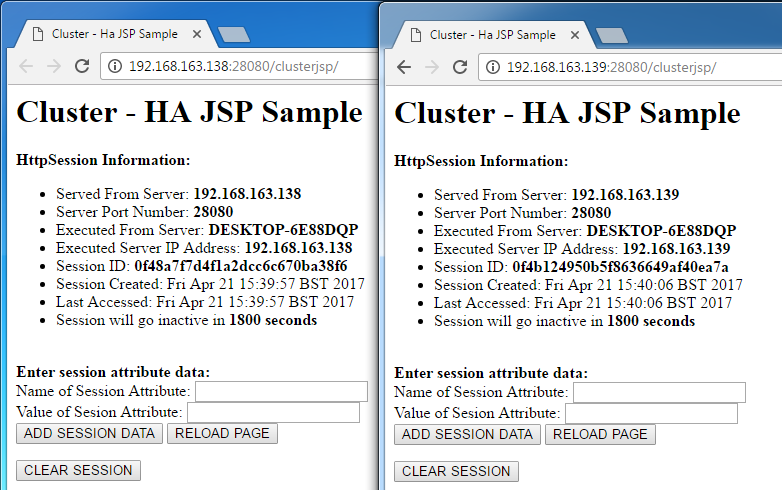Image resolution: width=782 pixels, height=490 pixels.
Task: Focus the Name of Session Attribute field in the left page
Action: tap(281, 391)
